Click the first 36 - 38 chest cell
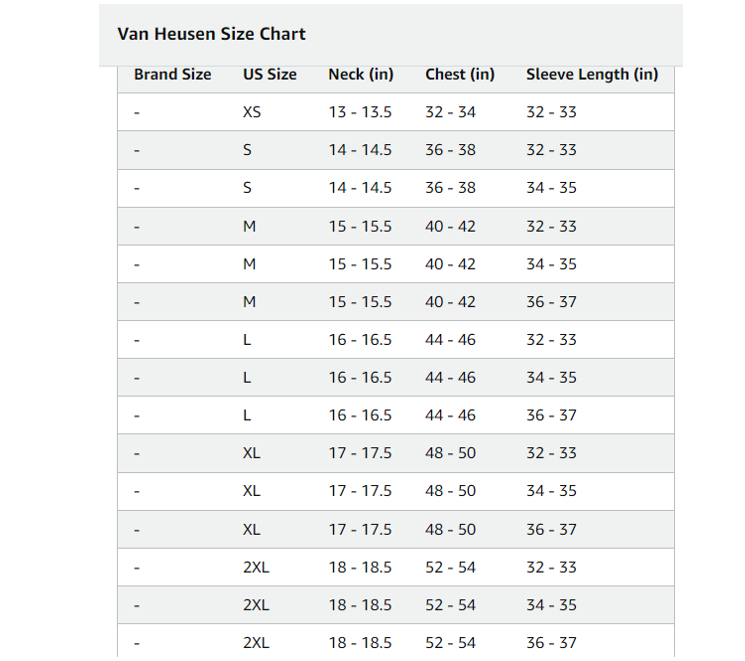Viewport: 745px width, 661px height. (450, 150)
